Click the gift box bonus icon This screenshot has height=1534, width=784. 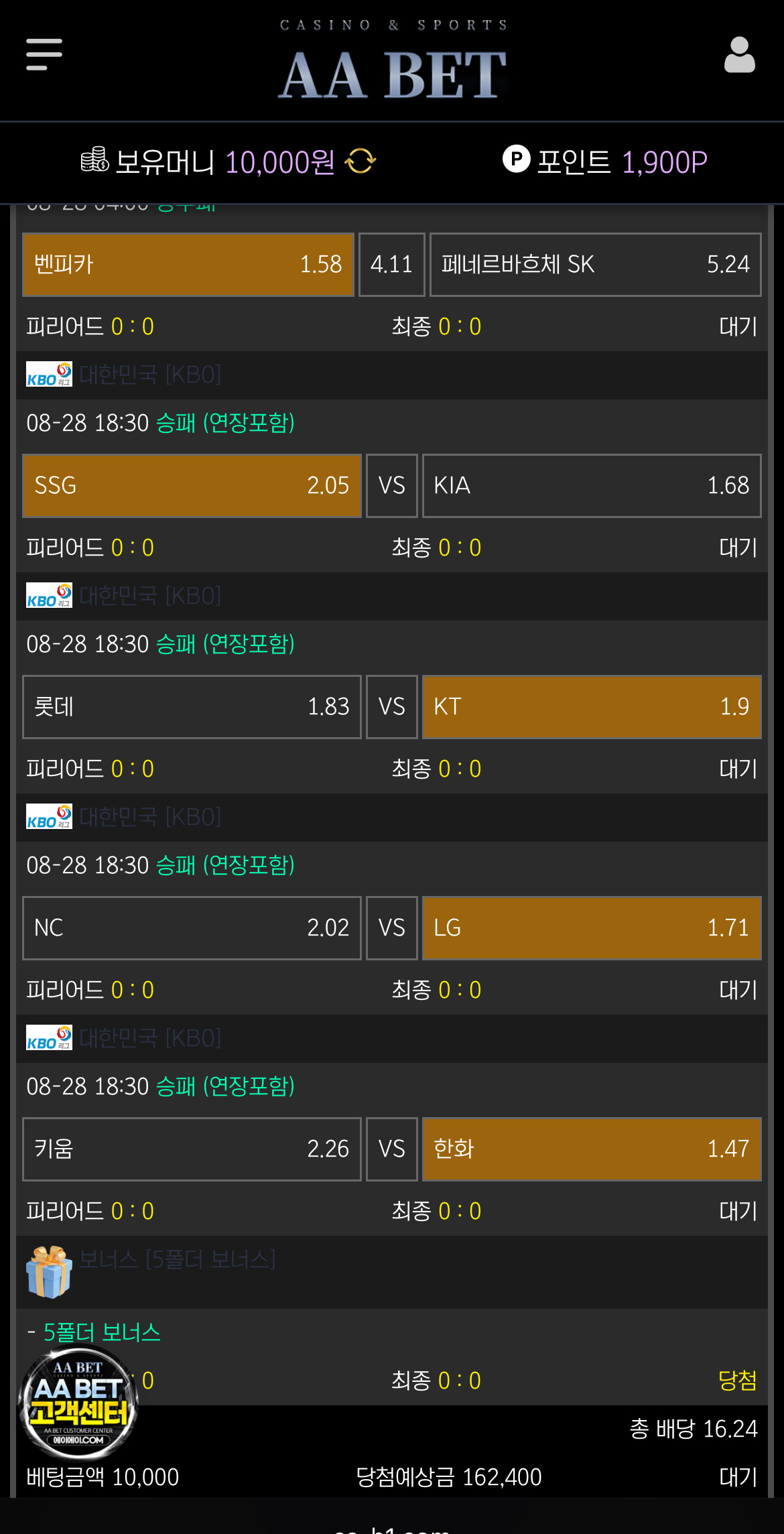coord(50,1271)
